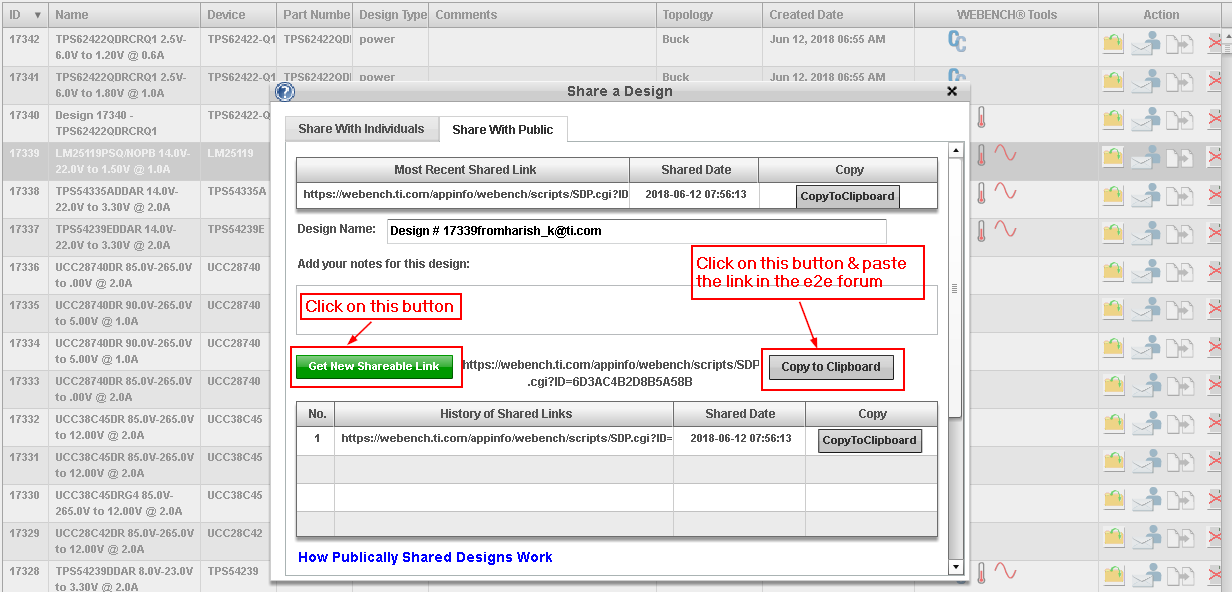Launch the thermal simulation thermometer icon for design 17339
Viewport: 1232px width, 592px height.
(981, 154)
